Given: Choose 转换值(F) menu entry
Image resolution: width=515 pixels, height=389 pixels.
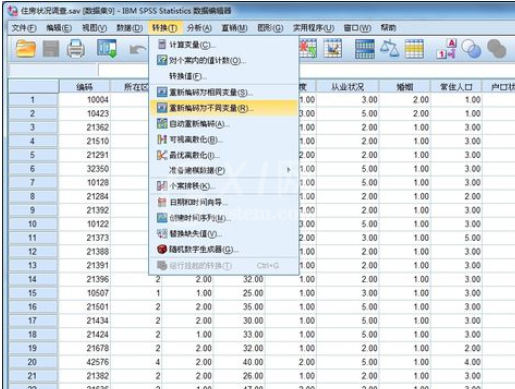Looking at the screenshot, I should click(223, 76).
